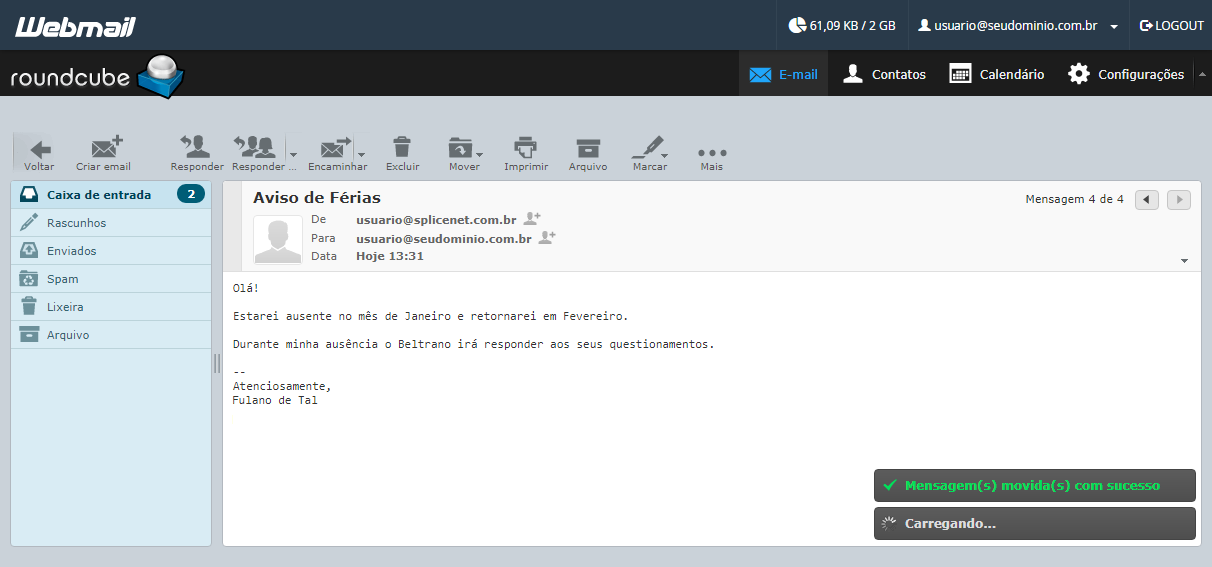Go to the next message arrow
The width and height of the screenshot is (1212, 567).
pos(1179,200)
